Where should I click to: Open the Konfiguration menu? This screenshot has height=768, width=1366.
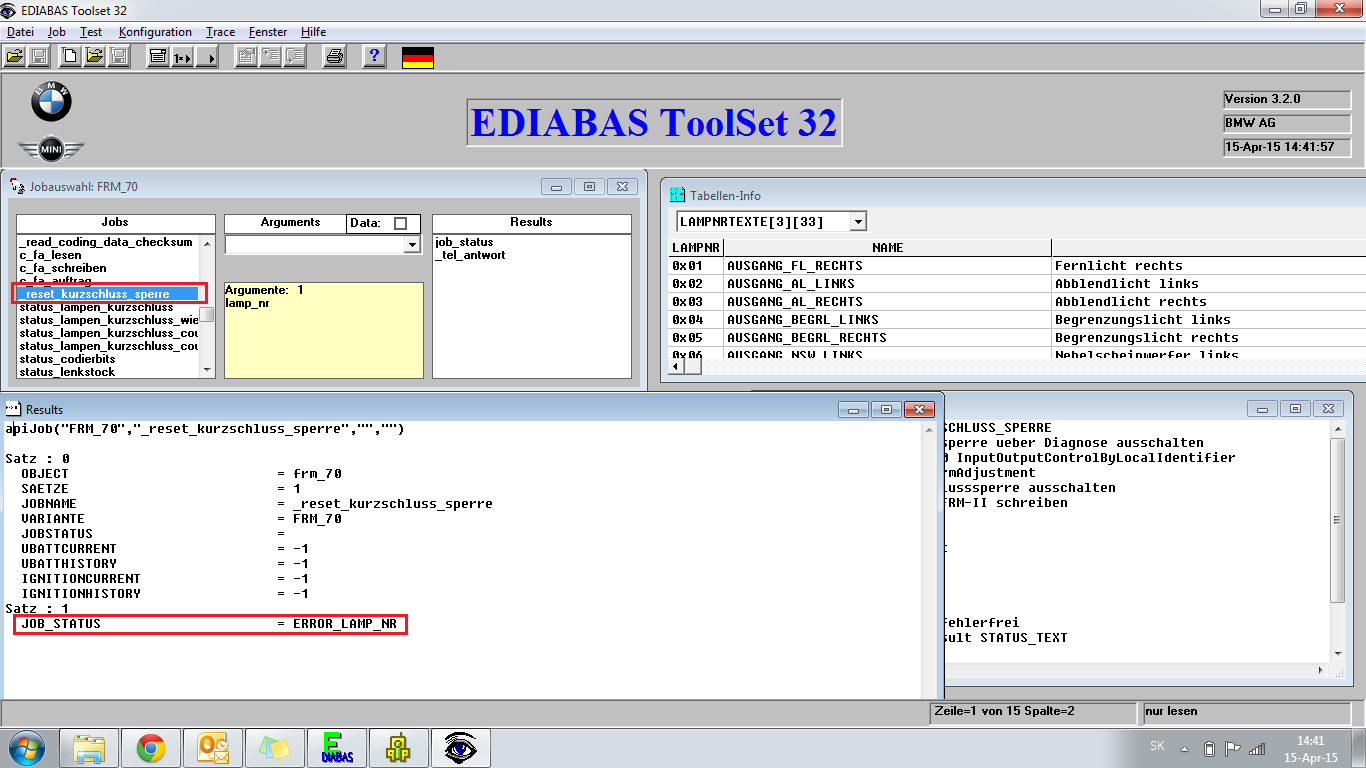154,32
